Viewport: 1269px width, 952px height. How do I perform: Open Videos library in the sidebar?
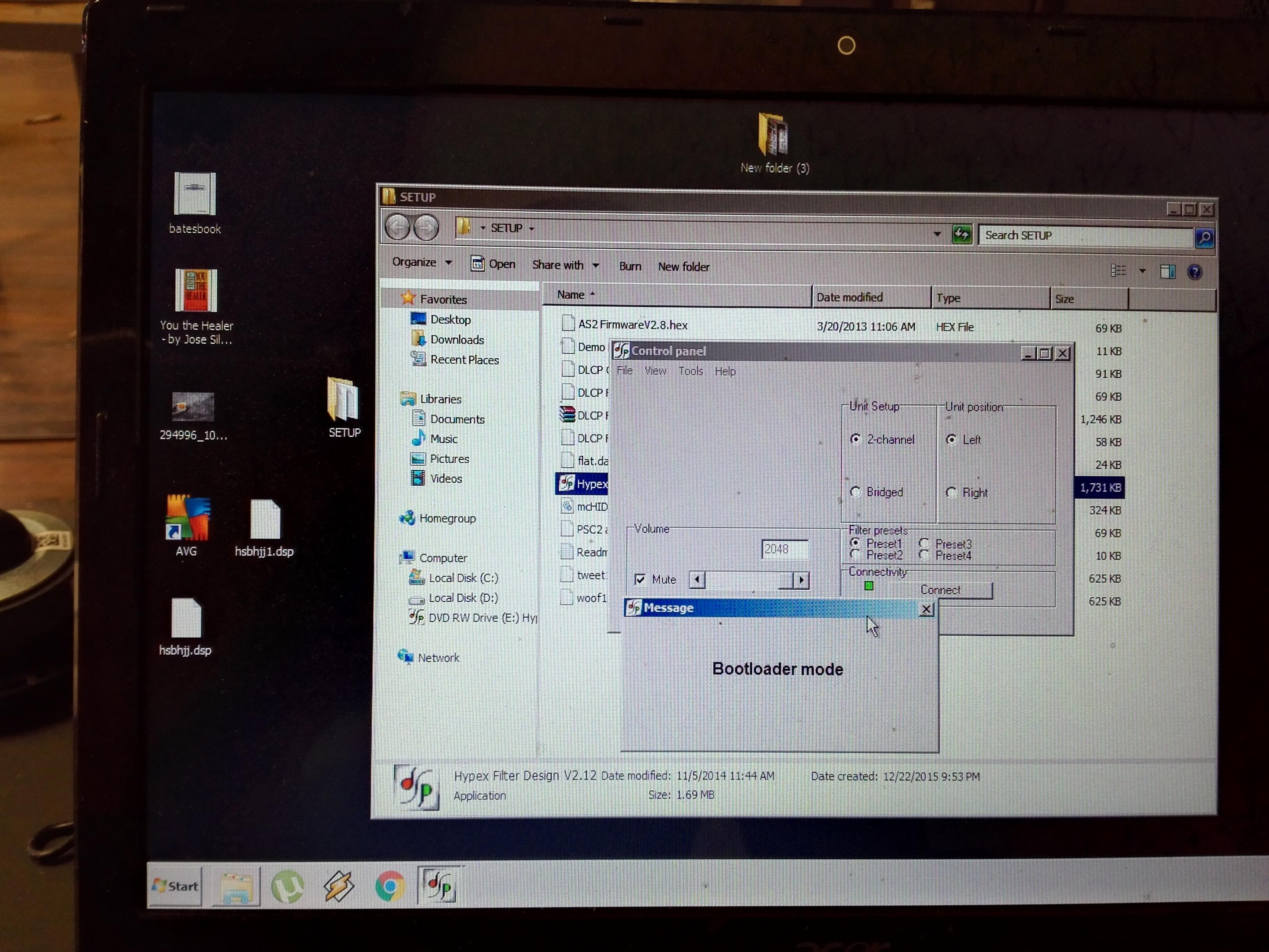coord(436,478)
